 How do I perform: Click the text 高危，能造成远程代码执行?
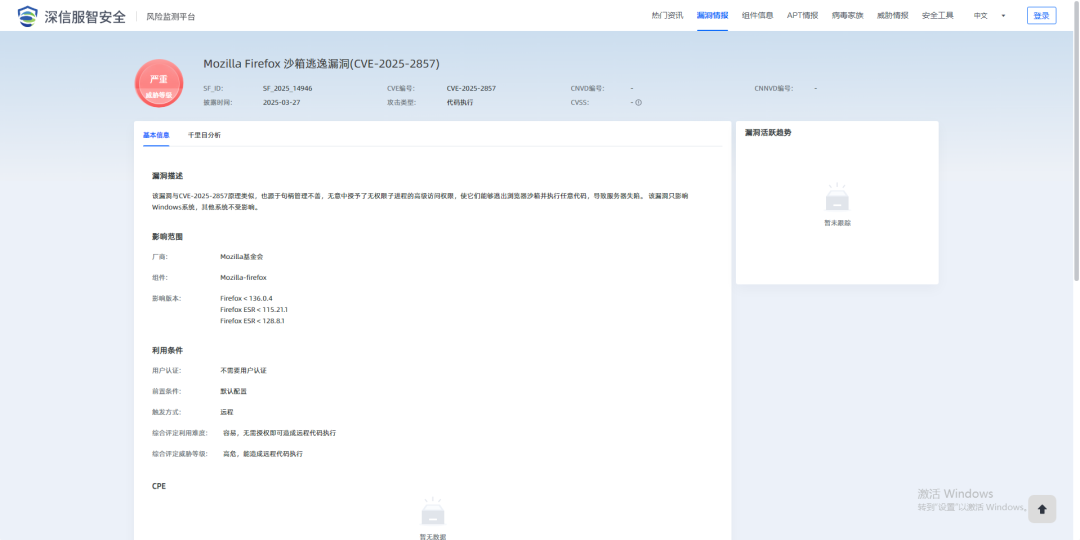(262, 454)
